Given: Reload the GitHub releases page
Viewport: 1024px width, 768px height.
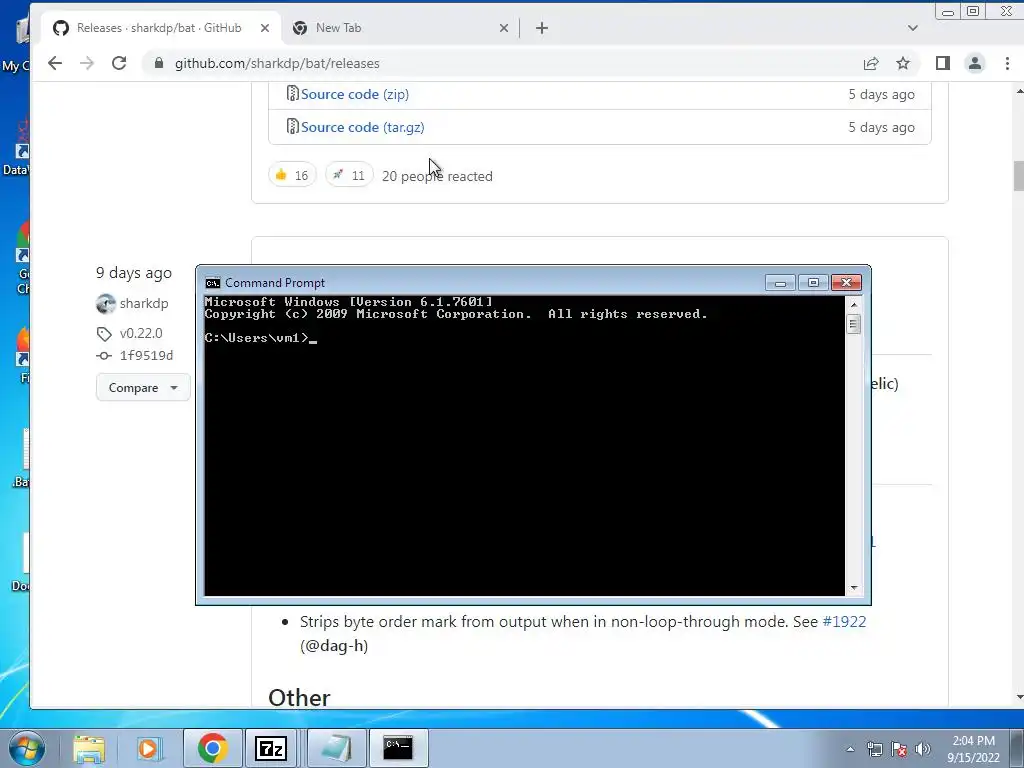Looking at the screenshot, I should pyautogui.click(x=119, y=63).
